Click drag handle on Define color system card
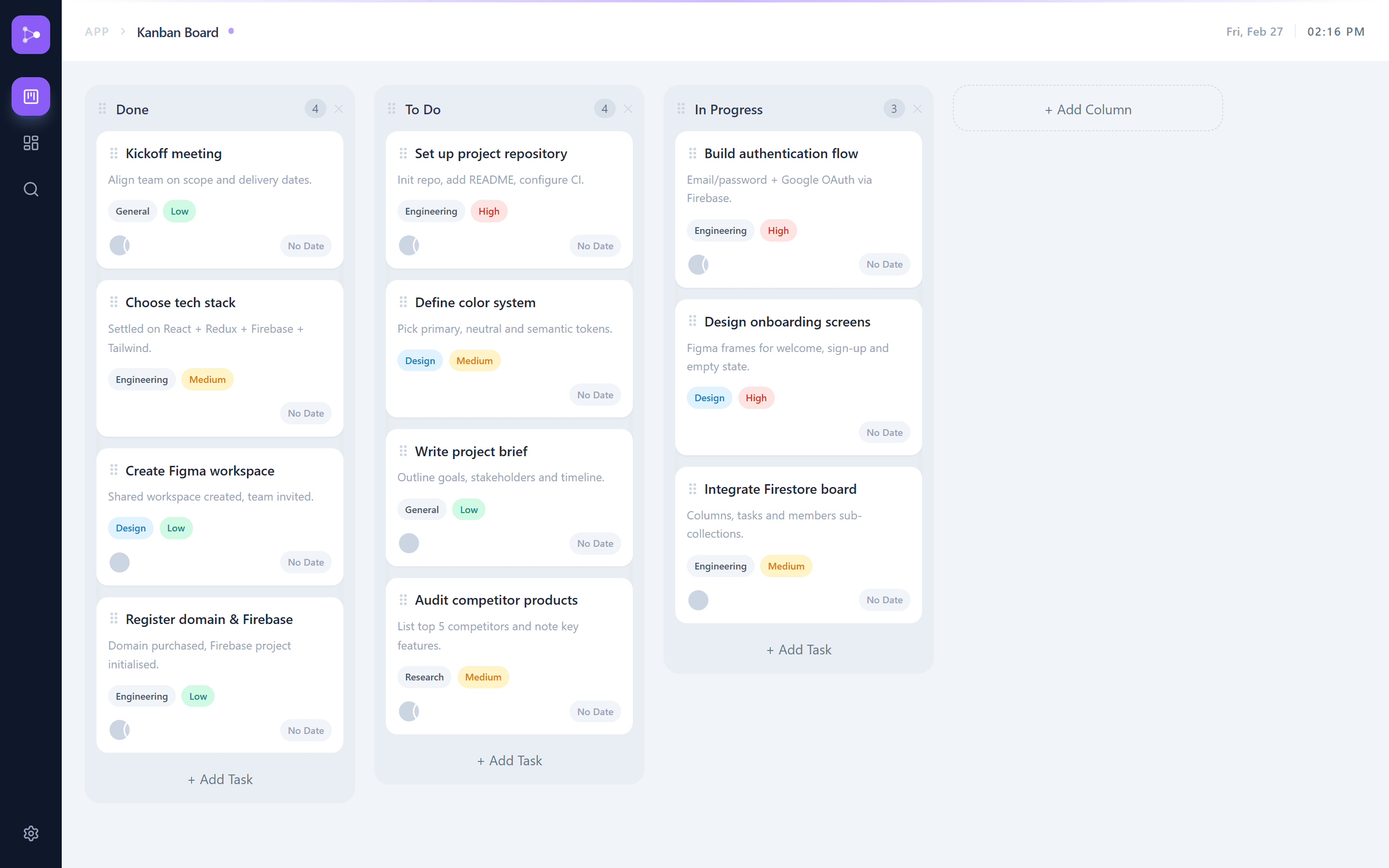The image size is (1389, 868). coord(403,302)
